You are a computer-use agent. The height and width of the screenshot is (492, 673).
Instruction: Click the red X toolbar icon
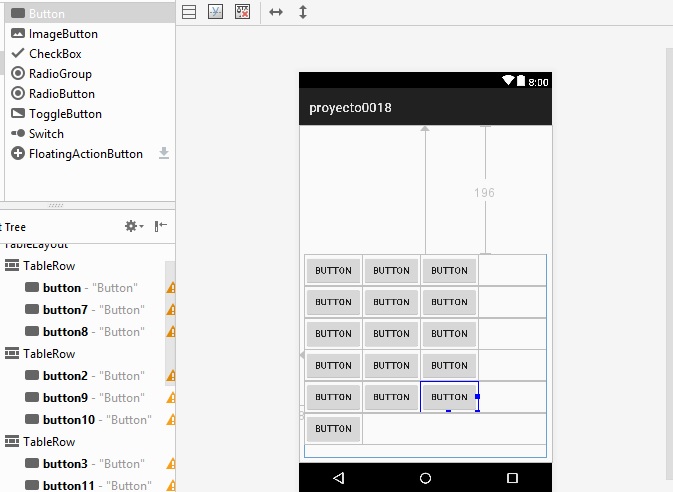(243, 12)
